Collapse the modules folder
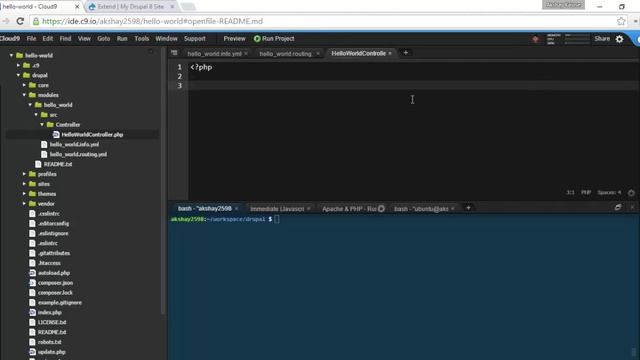The width and height of the screenshot is (640, 360). 24,95
